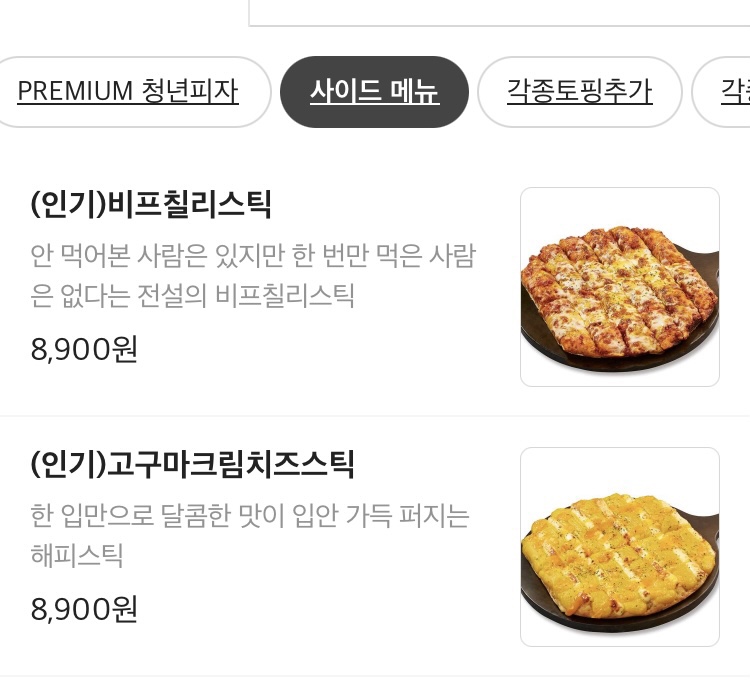Tap the (인기) badge text on 비프칠리스틱

(68, 204)
